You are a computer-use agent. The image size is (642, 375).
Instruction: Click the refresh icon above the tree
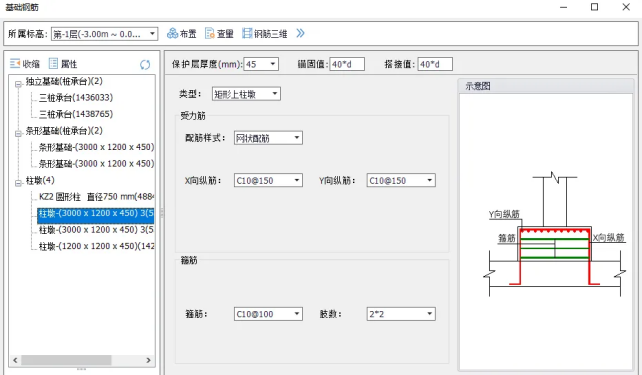tap(145, 64)
